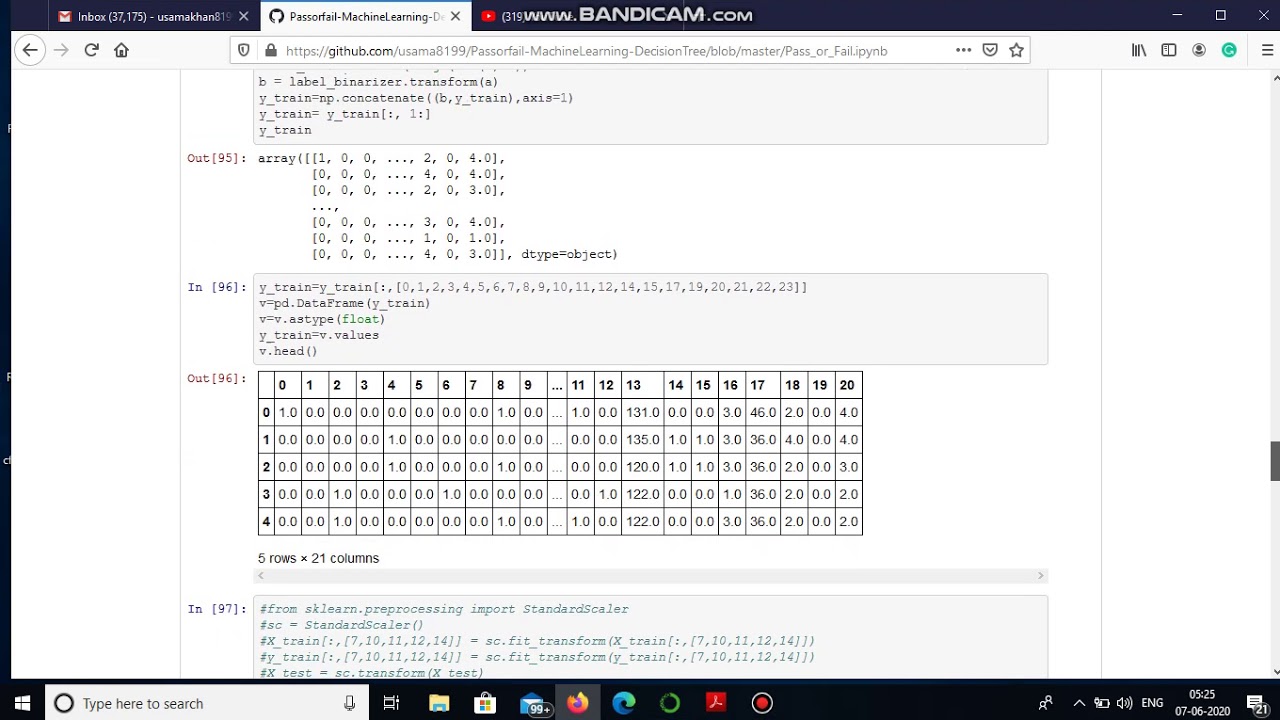Open volume control in system tray
The width and height of the screenshot is (1280, 720).
pos(1124,703)
